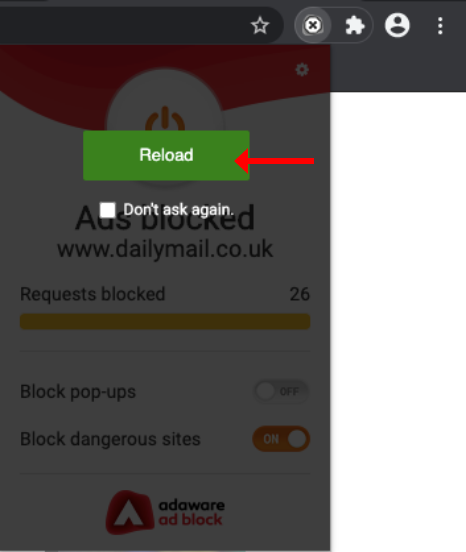Click the orange power button icon
466x552 pixels.
[165, 119]
